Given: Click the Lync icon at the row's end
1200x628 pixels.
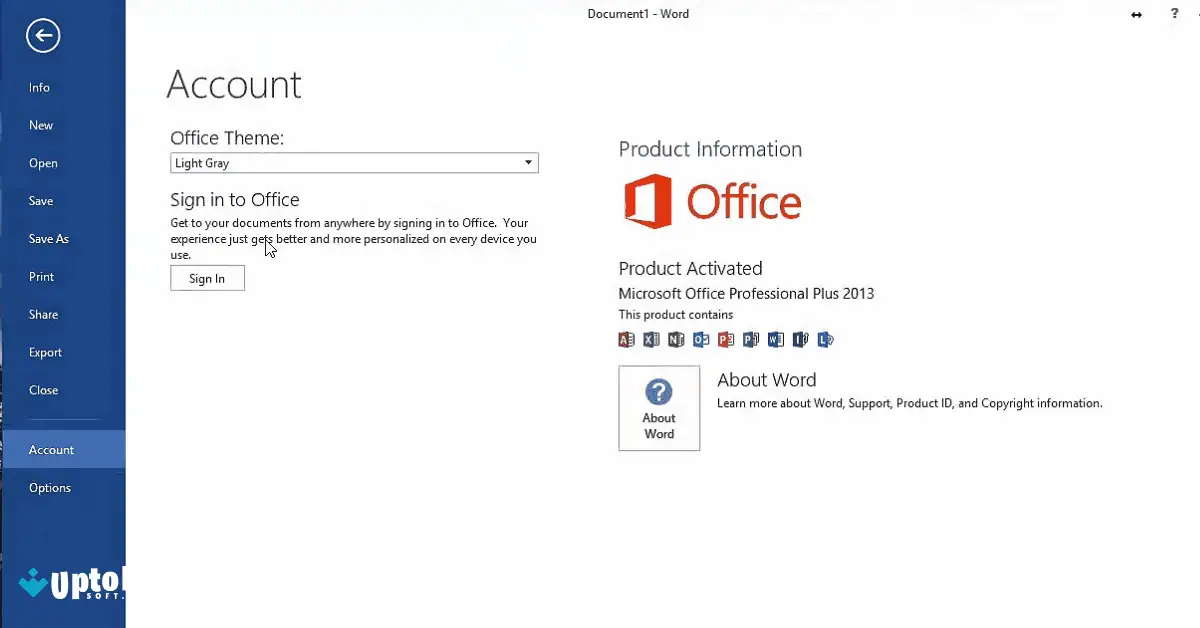Looking at the screenshot, I should coord(826,339).
